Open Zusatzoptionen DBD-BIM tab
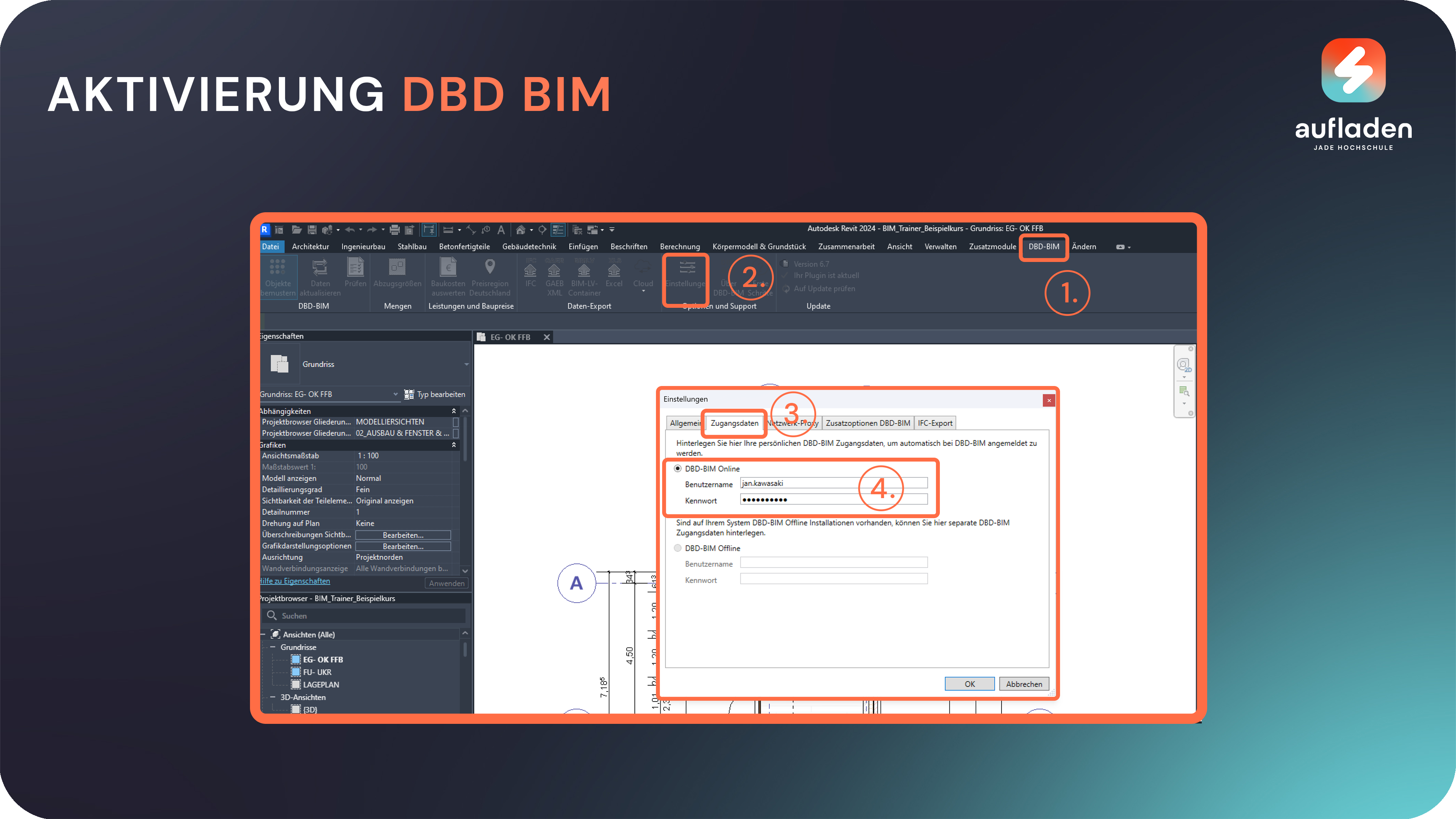Screen dimensions: 1456x819 tap(867, 423)
